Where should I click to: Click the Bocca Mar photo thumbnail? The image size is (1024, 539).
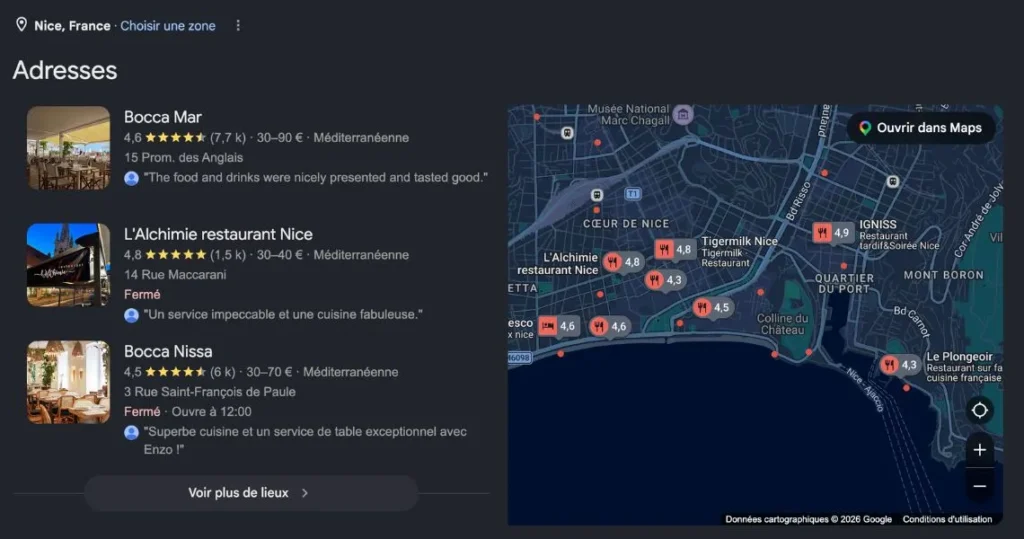pyautogui.click(x=69, y=148)
